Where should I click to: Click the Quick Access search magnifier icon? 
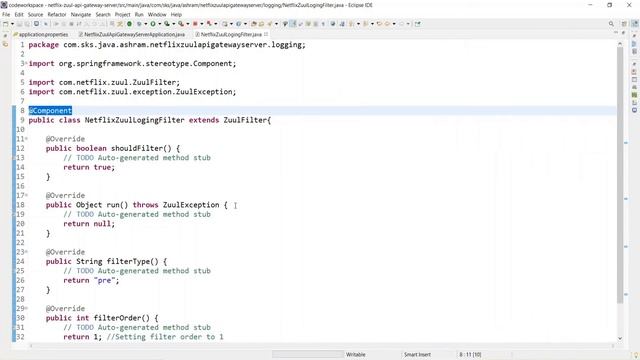click(x=611, y=24)
